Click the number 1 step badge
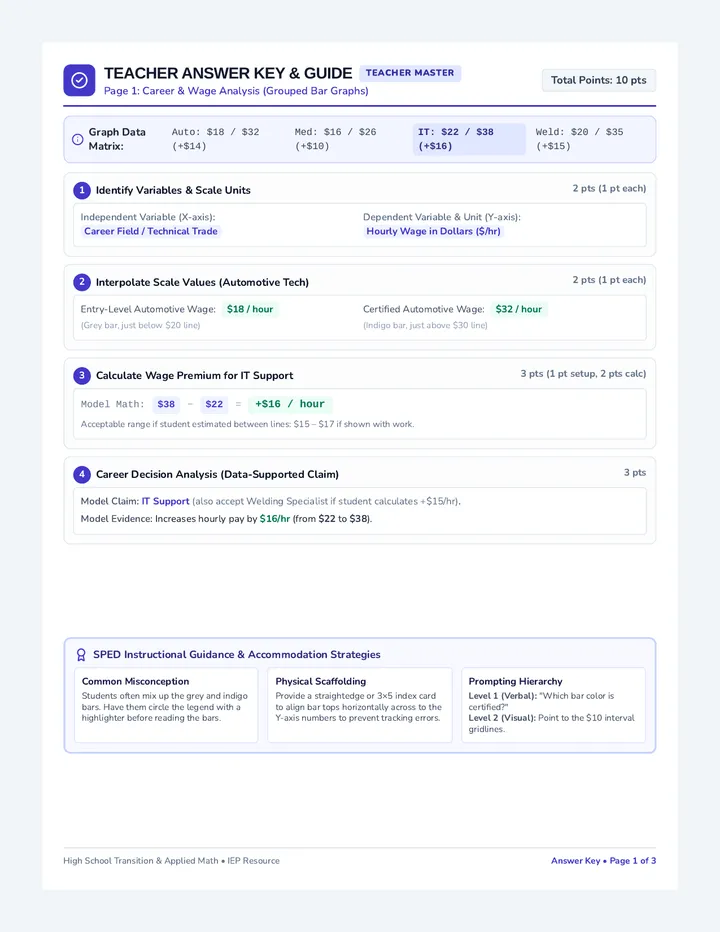Viewport: 720px width, 932px height. pyautogui.click(x=82, y=190)
